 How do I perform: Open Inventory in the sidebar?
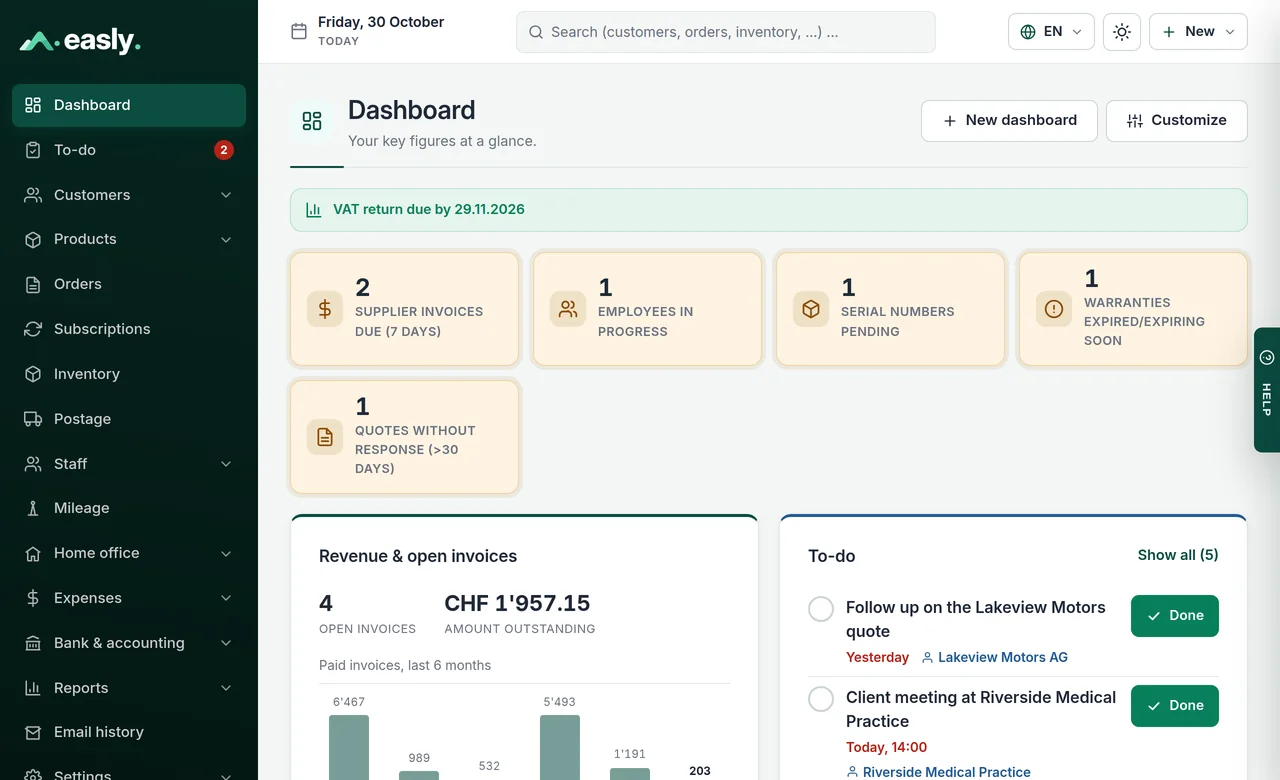tap(129, 374)
